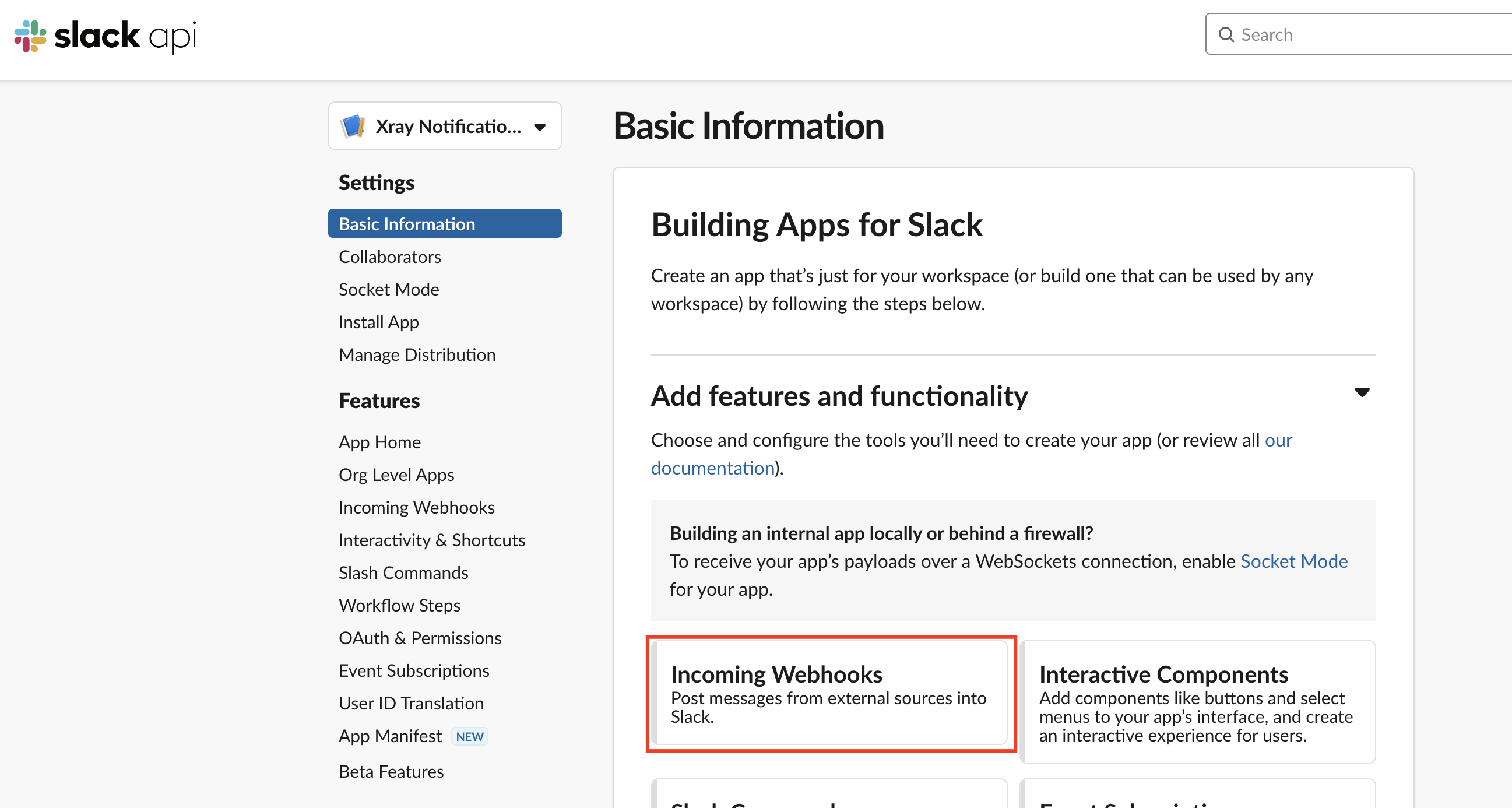The image size is (1512, 808).
Task: Click the Search input field
Action: click(1358, 34)
